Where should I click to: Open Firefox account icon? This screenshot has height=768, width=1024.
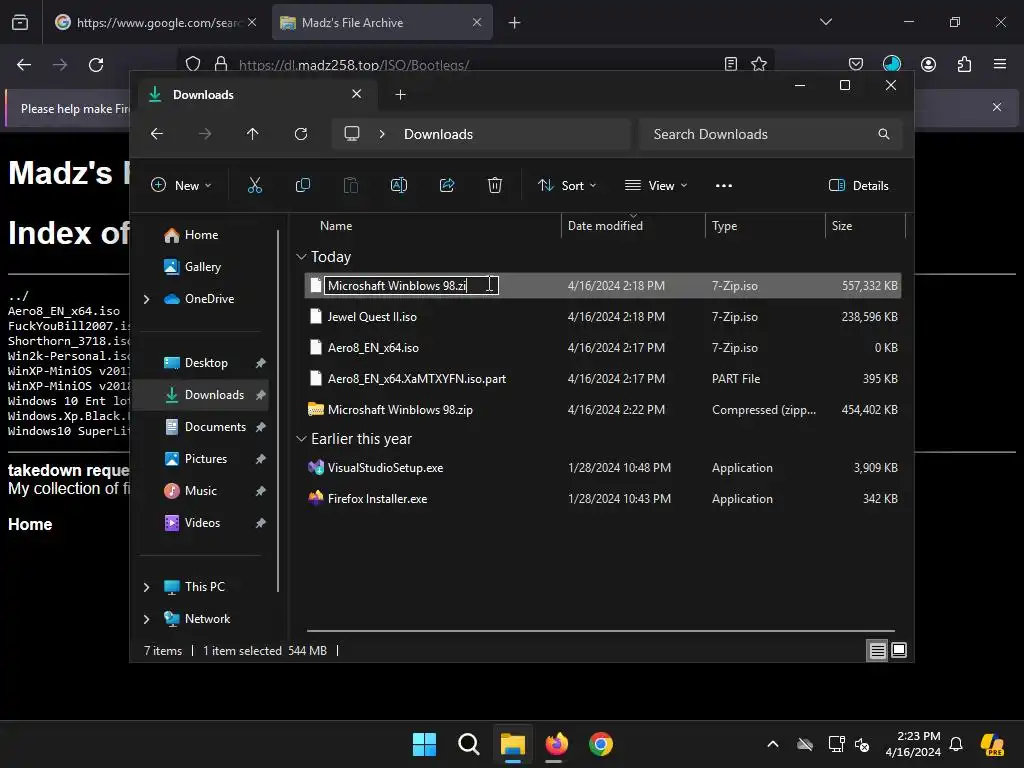coord(929,64)
